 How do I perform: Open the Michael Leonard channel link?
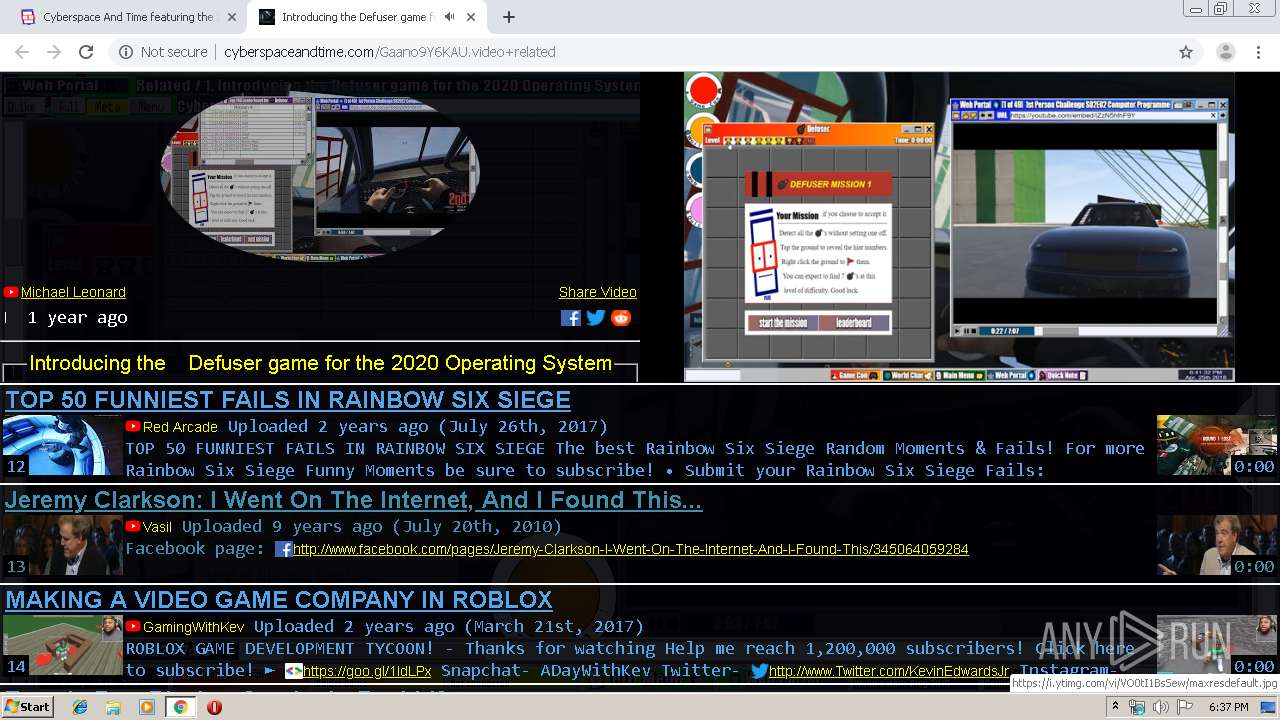tap(73, 292)
